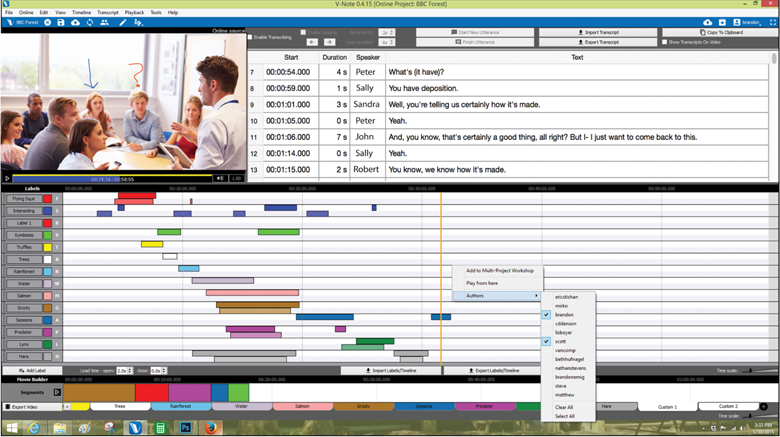This screenshot has width=780, height=437.
Task: Launch Firefox from the taskbar
Action: click(211, 427)
